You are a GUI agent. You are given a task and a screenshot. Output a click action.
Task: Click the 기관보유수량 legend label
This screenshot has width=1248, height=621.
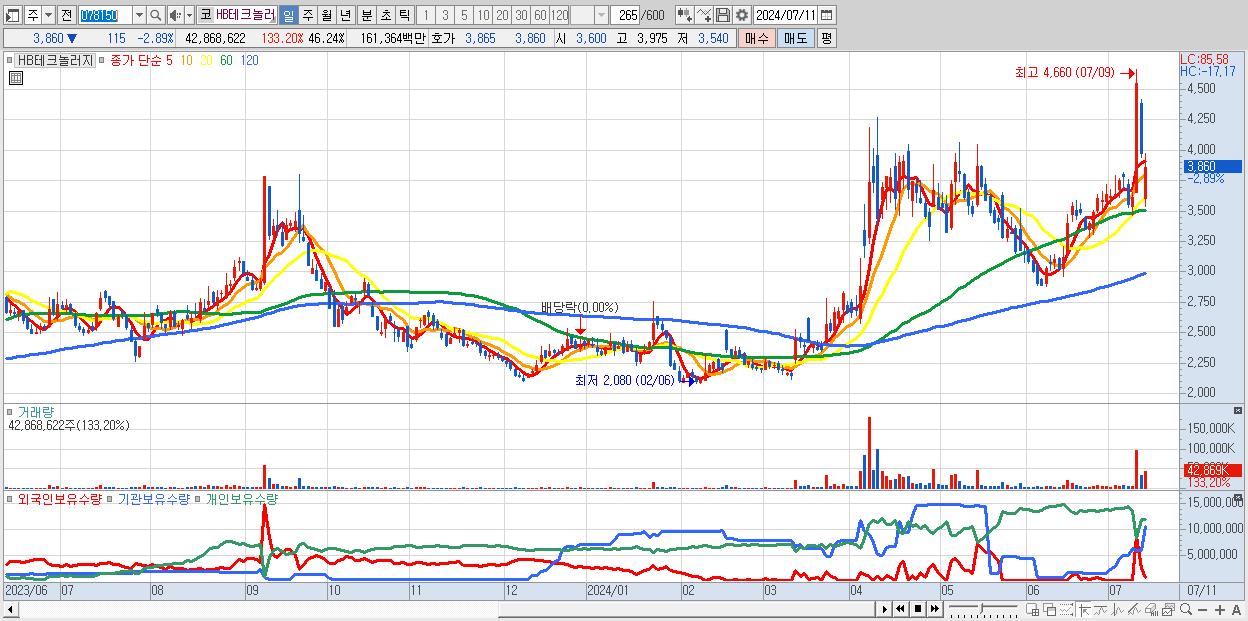tap(153, 498)
